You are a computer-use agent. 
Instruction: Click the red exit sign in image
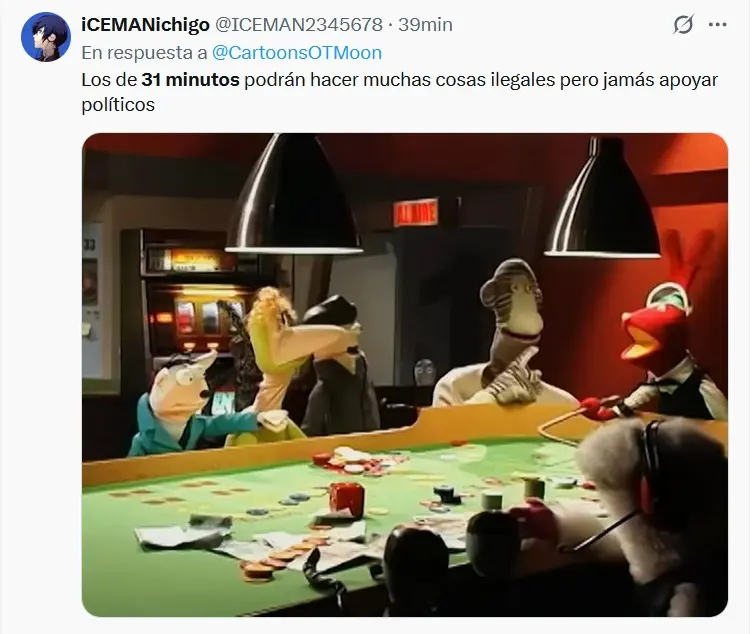click(416, 212)
